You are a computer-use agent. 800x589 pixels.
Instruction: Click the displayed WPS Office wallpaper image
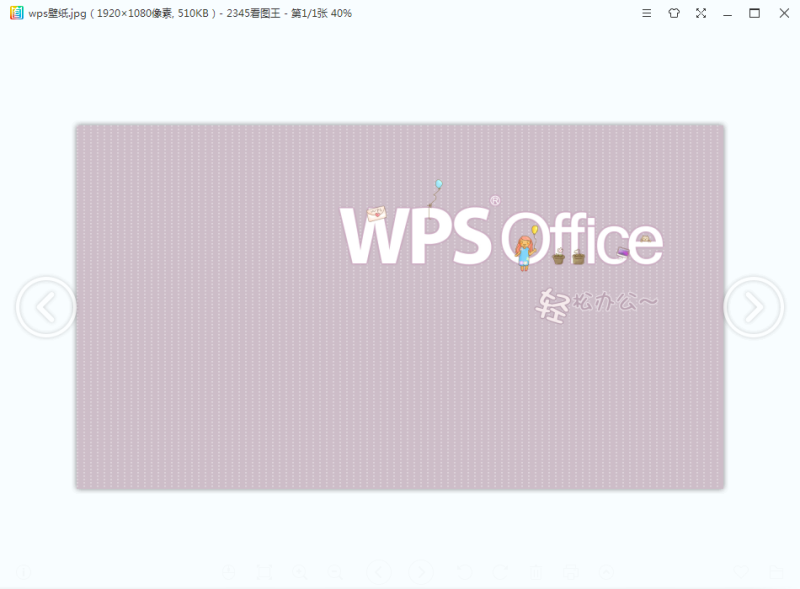(x=399, y=306)
